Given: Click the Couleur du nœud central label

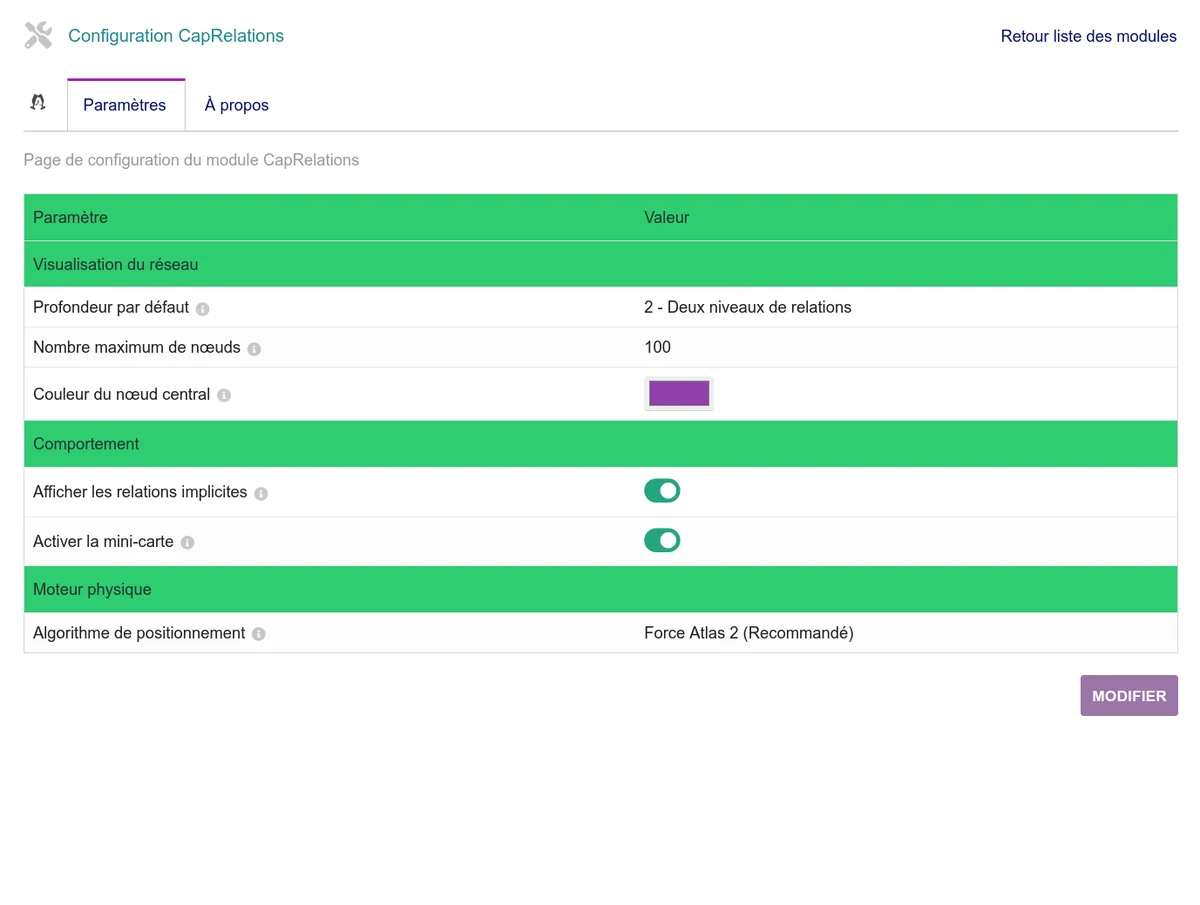Looking at the screenshot, I should point(122,394).
